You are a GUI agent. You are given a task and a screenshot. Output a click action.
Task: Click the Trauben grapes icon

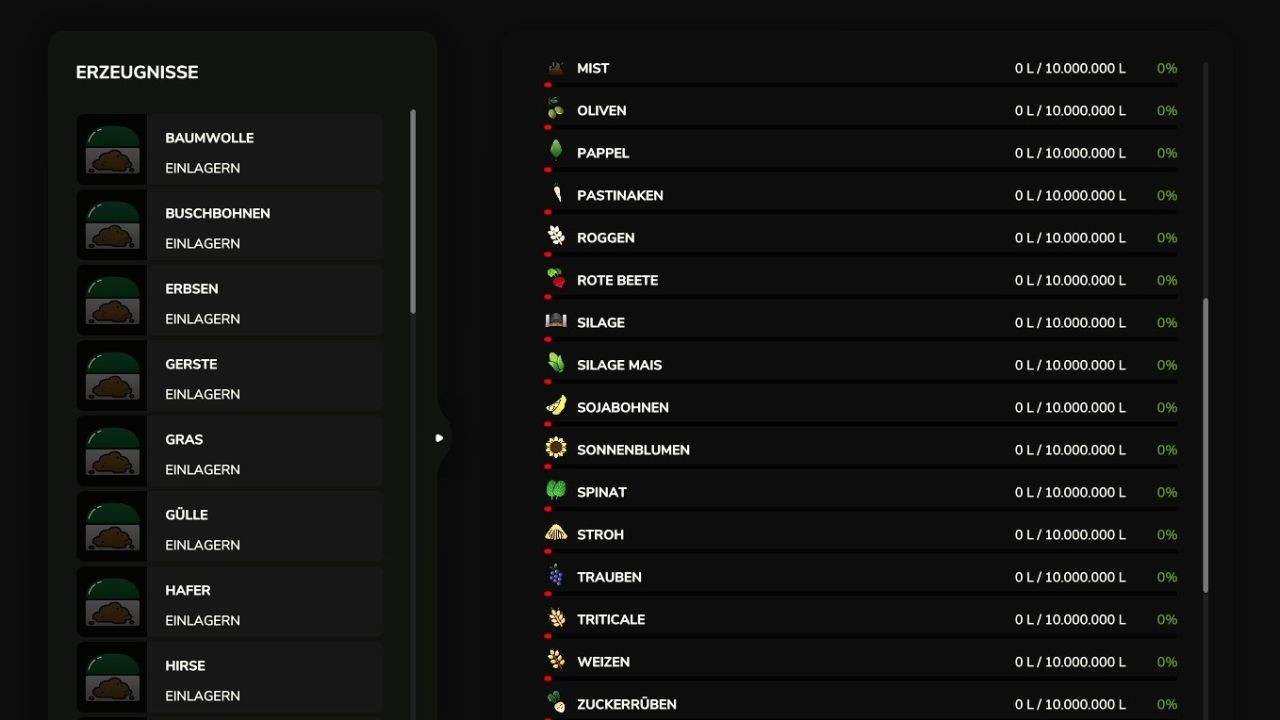coord(556,575)
